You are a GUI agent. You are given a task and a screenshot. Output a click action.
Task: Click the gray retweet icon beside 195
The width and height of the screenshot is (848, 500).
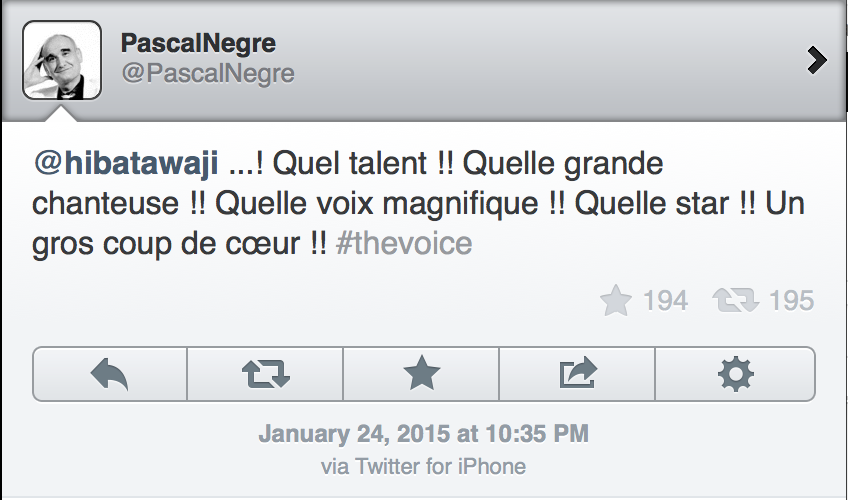[x=736, y=300]
